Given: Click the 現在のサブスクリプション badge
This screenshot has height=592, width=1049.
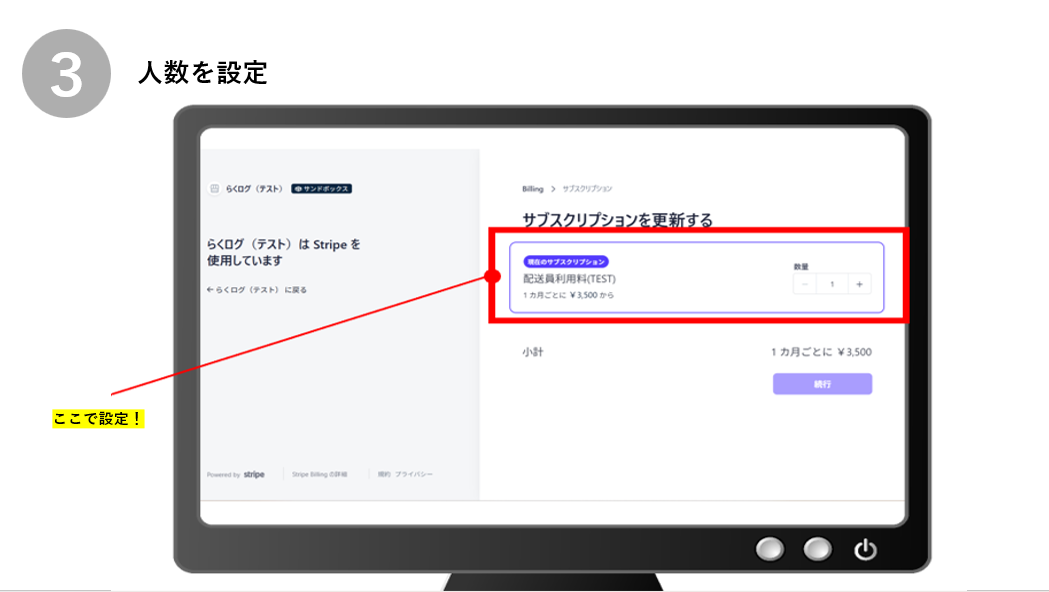Looking at the screenshot, I should click(565, 261).
